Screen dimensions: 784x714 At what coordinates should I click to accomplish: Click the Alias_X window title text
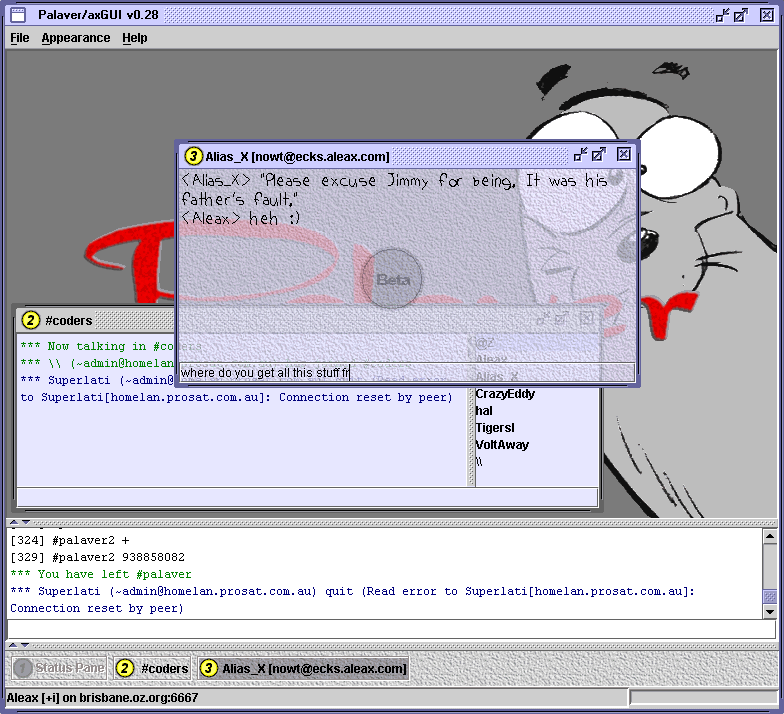pos(297,156)
